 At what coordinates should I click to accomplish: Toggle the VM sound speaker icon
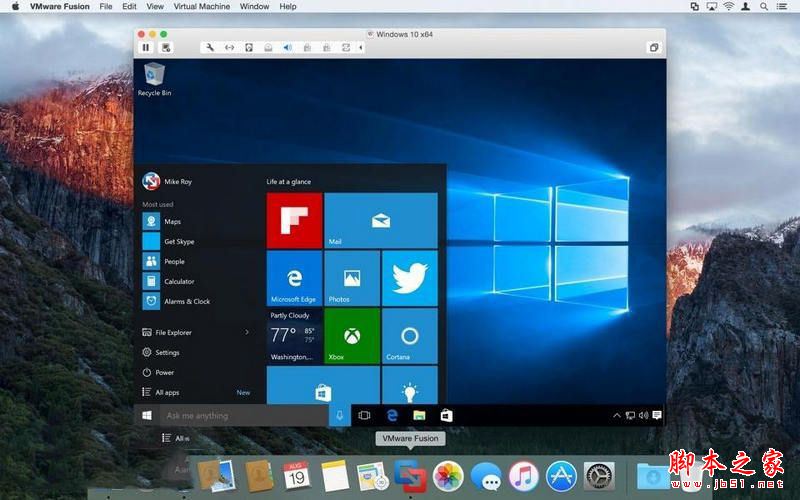pos(288,47)
